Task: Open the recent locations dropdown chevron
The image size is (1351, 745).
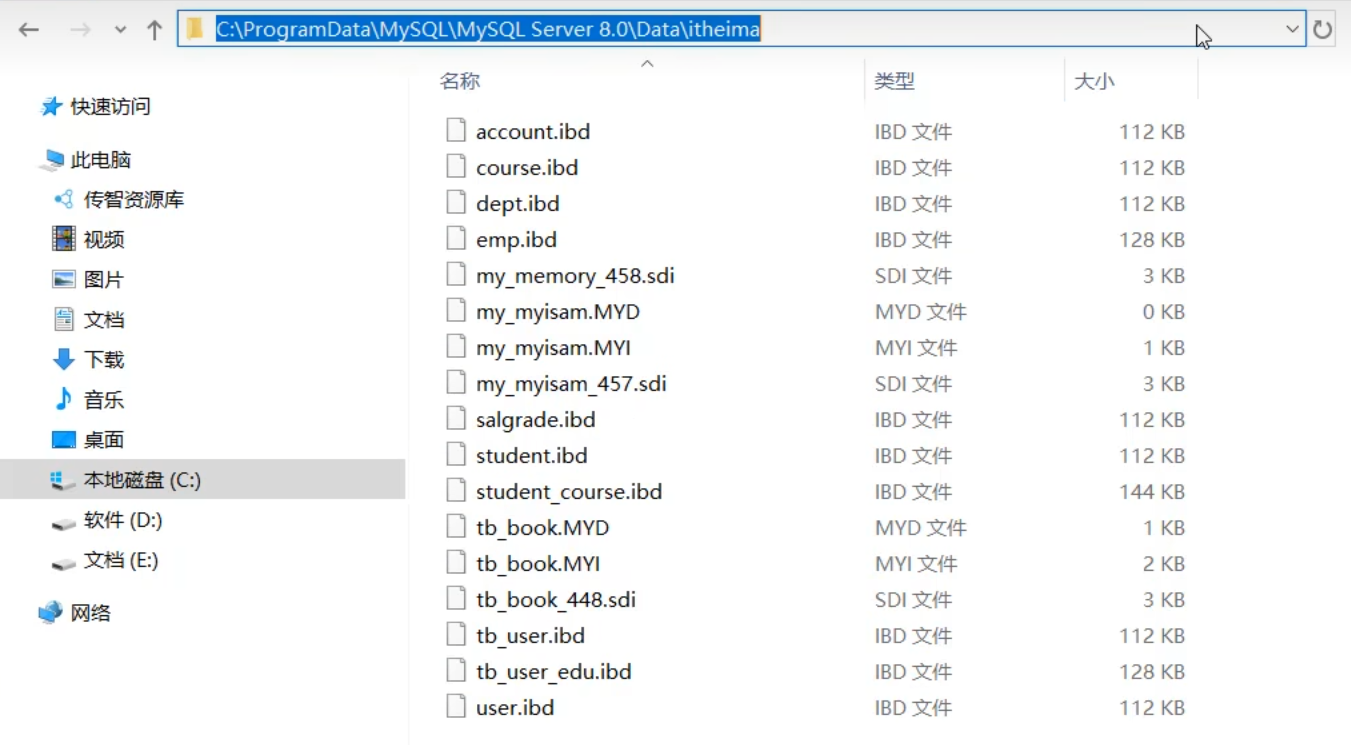Action: (120, 30)
